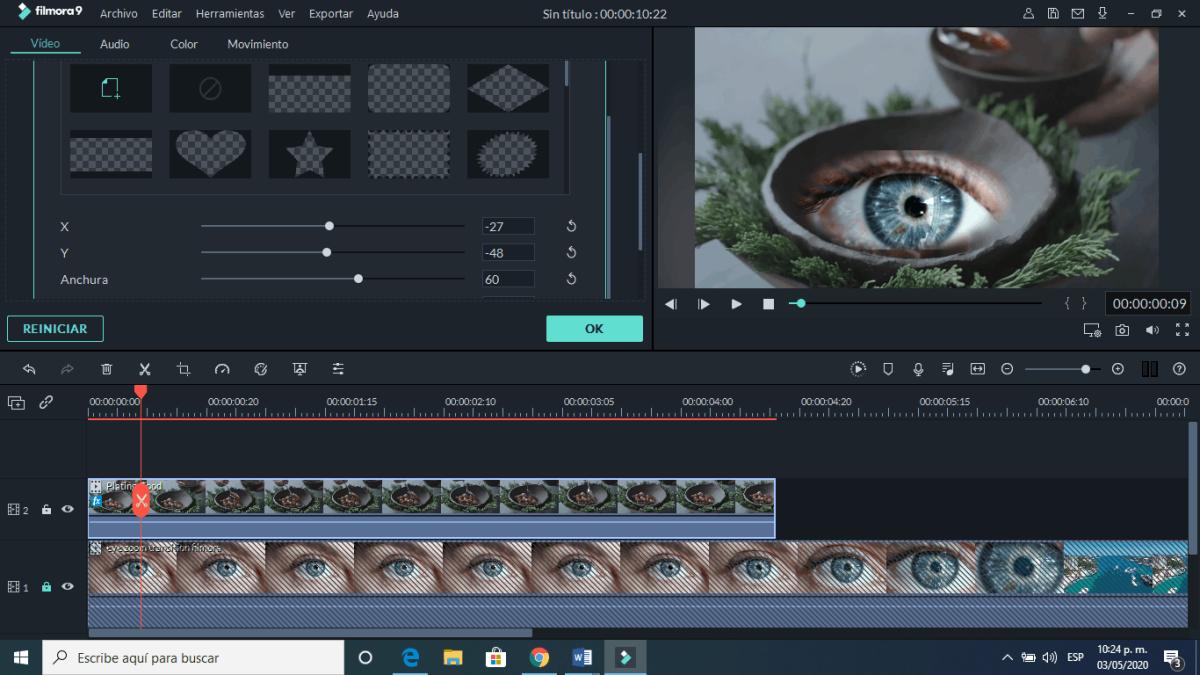Delete the selected clip with trash icon
1200x675 pixels.
[107, 369]
